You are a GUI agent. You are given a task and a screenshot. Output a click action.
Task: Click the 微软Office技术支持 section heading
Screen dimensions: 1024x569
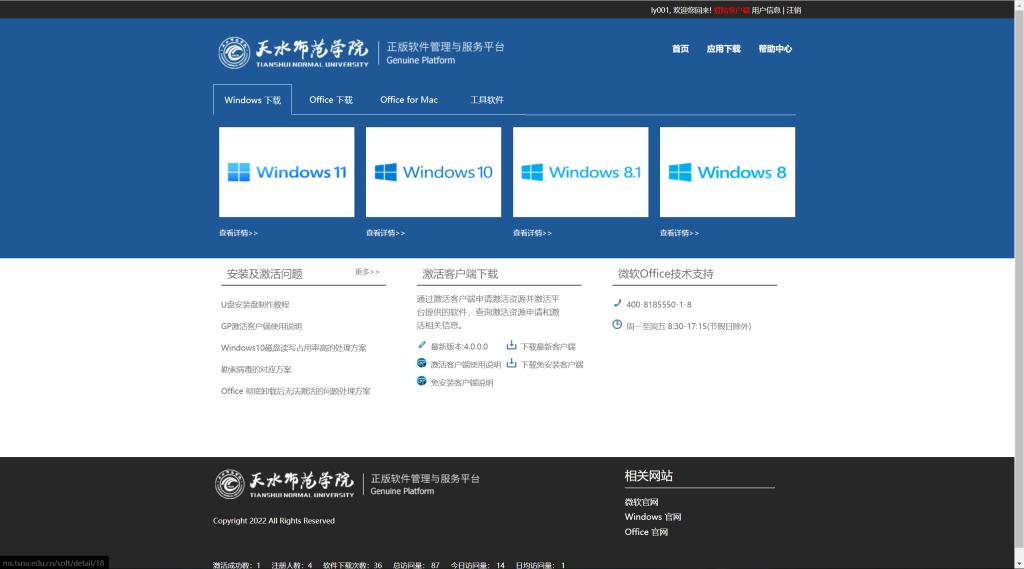point(665,274)
